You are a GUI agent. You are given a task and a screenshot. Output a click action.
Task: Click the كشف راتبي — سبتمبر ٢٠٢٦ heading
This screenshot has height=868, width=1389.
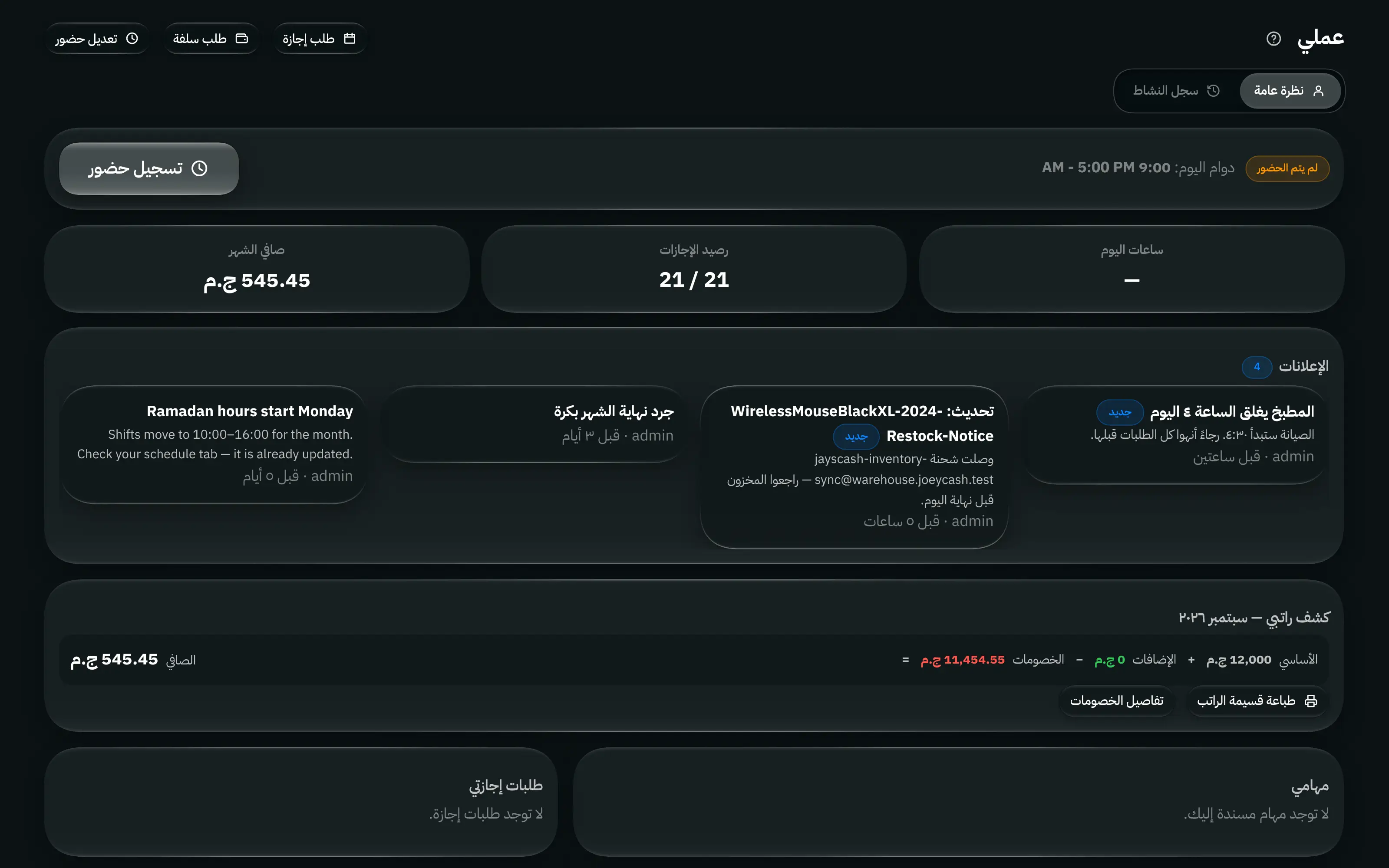pyautogui.click(x=1254, y=618)
